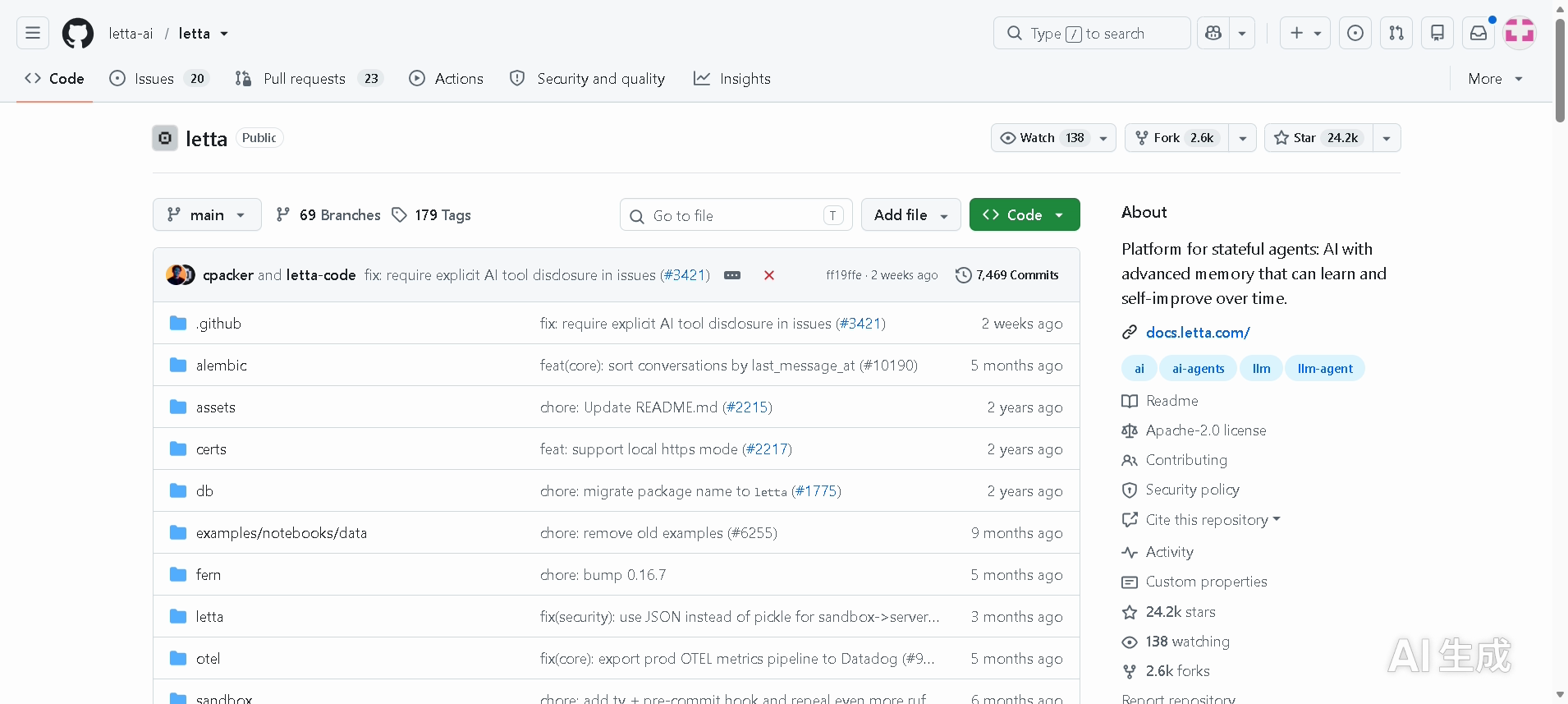Click the folder icon for assets
The width and height of the screenshot is (1568, 704).
(x=178, y=407)
